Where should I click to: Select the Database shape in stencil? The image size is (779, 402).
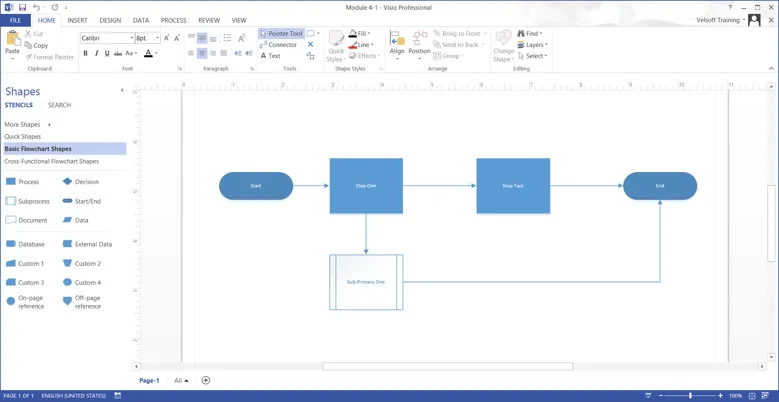click(25, 244)
